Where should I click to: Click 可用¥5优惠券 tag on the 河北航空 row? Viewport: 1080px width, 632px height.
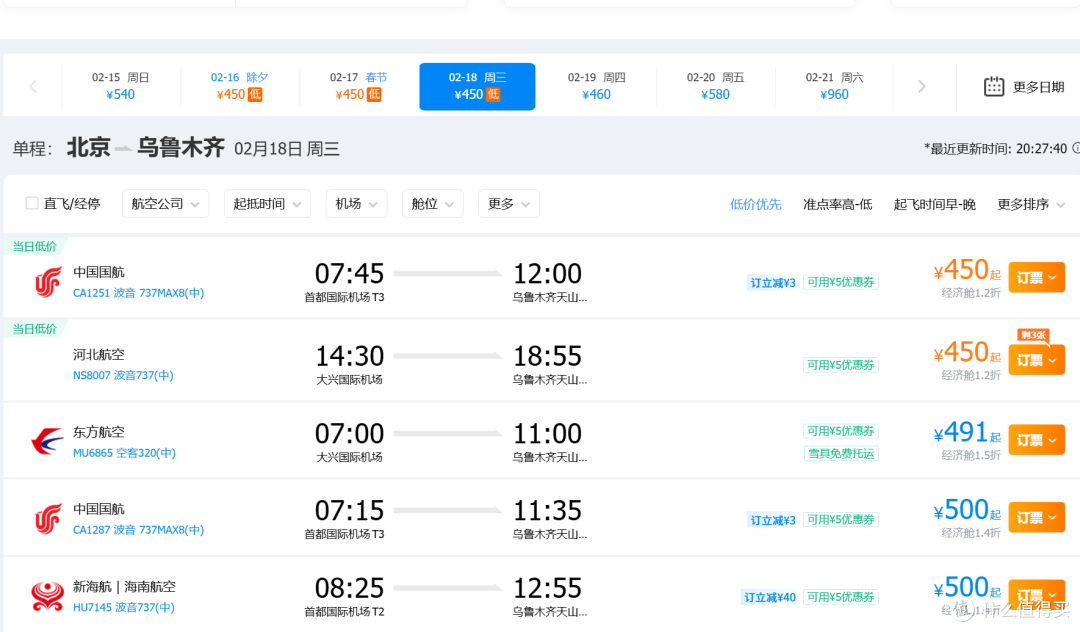[x=841, y=365]
